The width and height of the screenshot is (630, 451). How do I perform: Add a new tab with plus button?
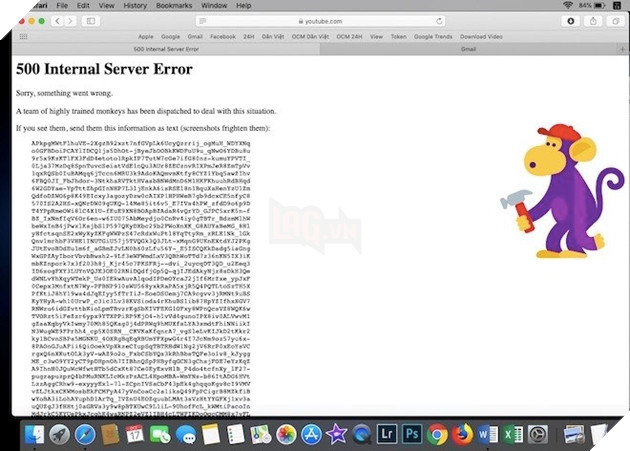(622, 49)
